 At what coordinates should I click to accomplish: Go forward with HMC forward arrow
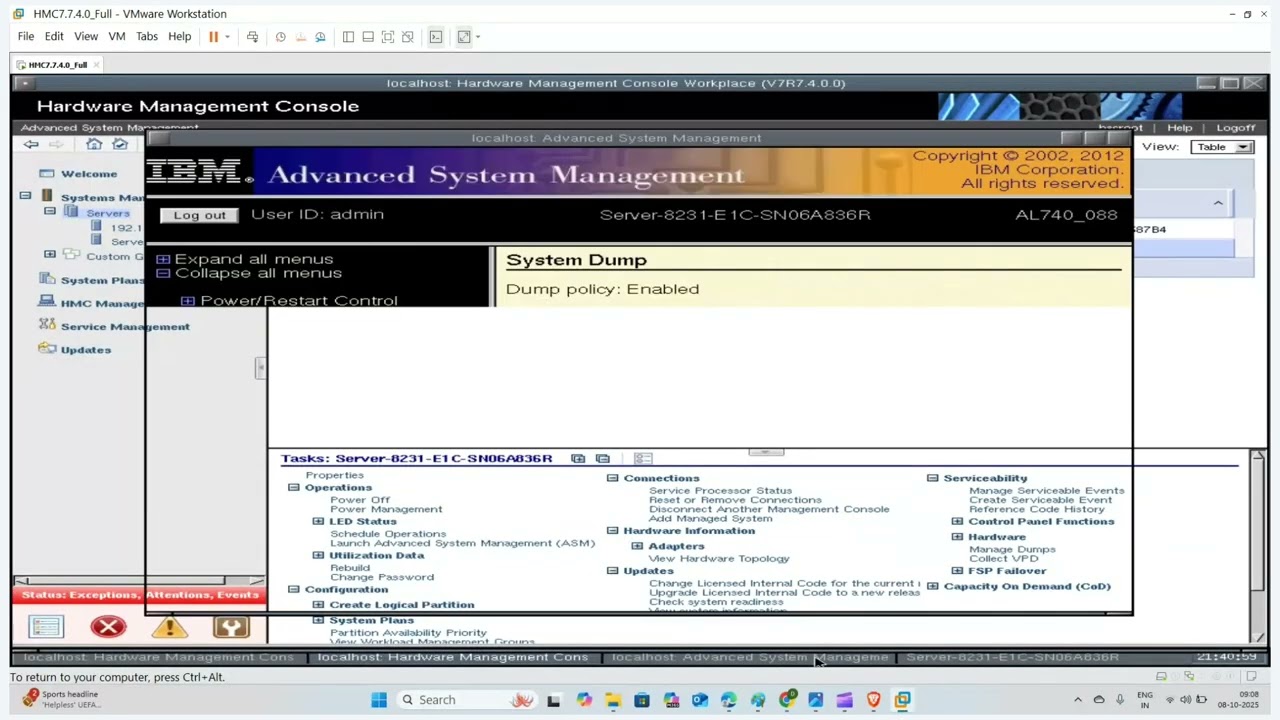coord(56,145)
